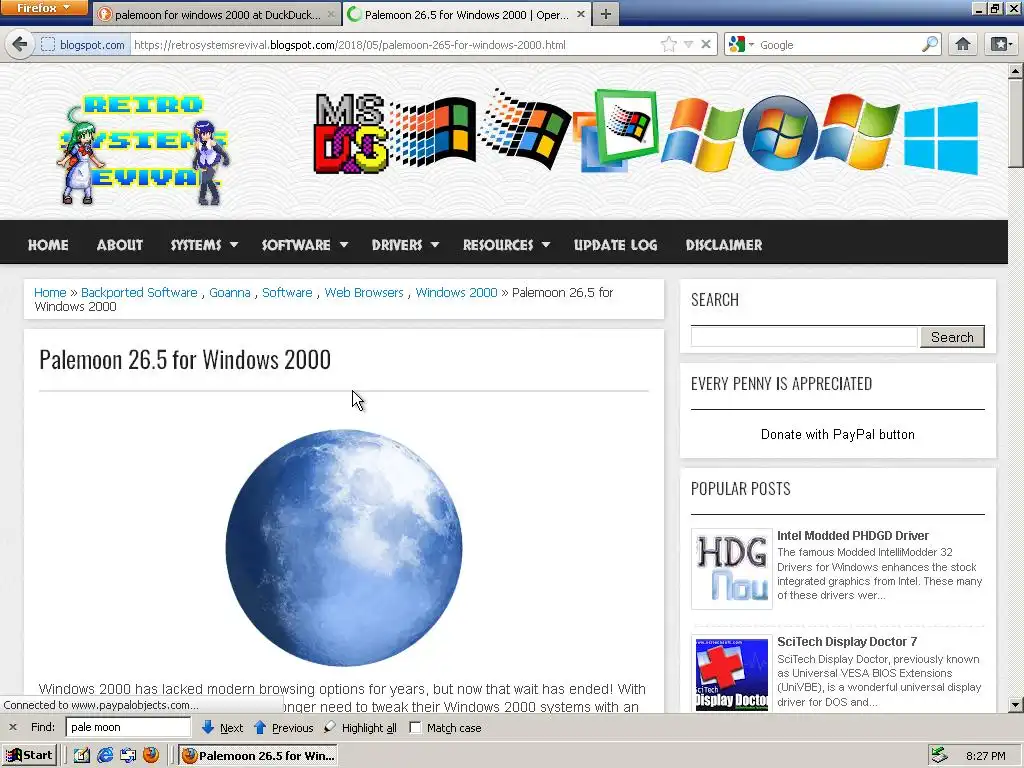This screenshot has width=1024, height=768.
Task: Click the page scrollbar down arrow
Action: pos(1016,705)
